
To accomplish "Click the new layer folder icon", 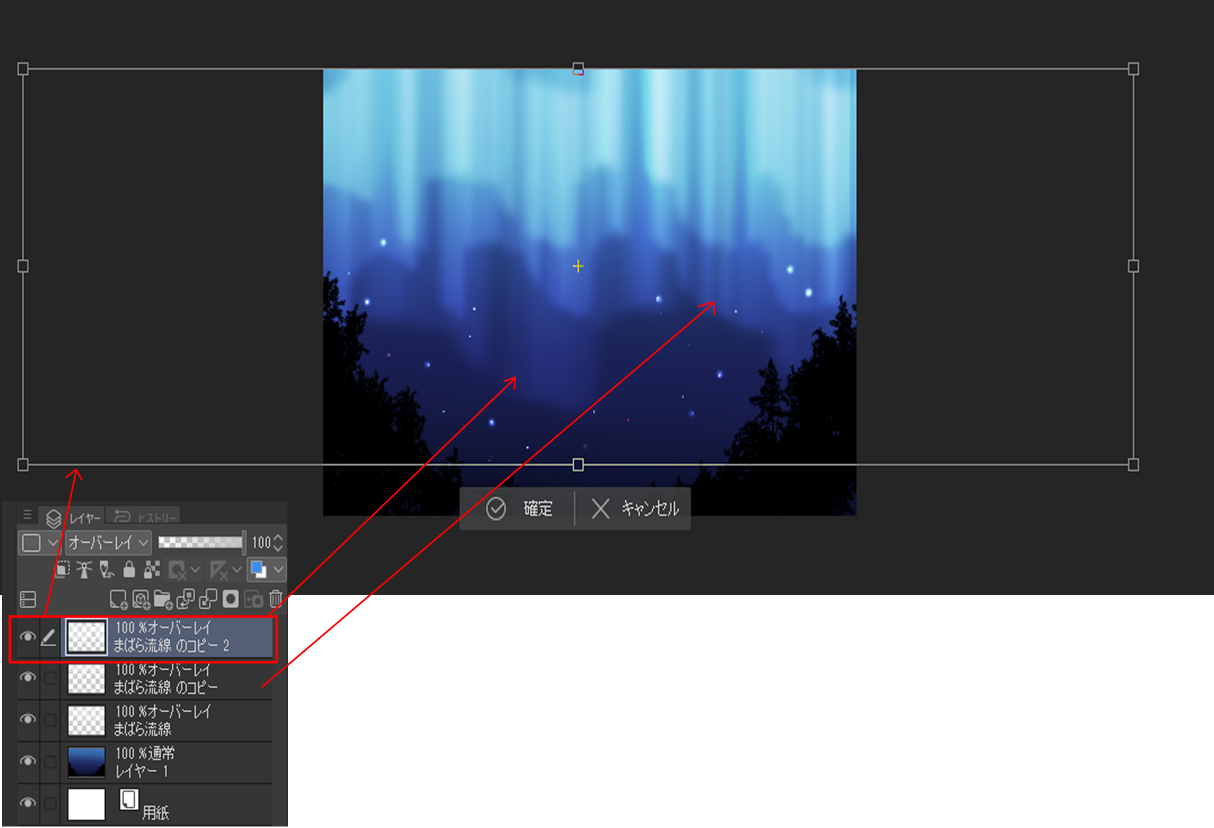I will click(x=163, y=599).
